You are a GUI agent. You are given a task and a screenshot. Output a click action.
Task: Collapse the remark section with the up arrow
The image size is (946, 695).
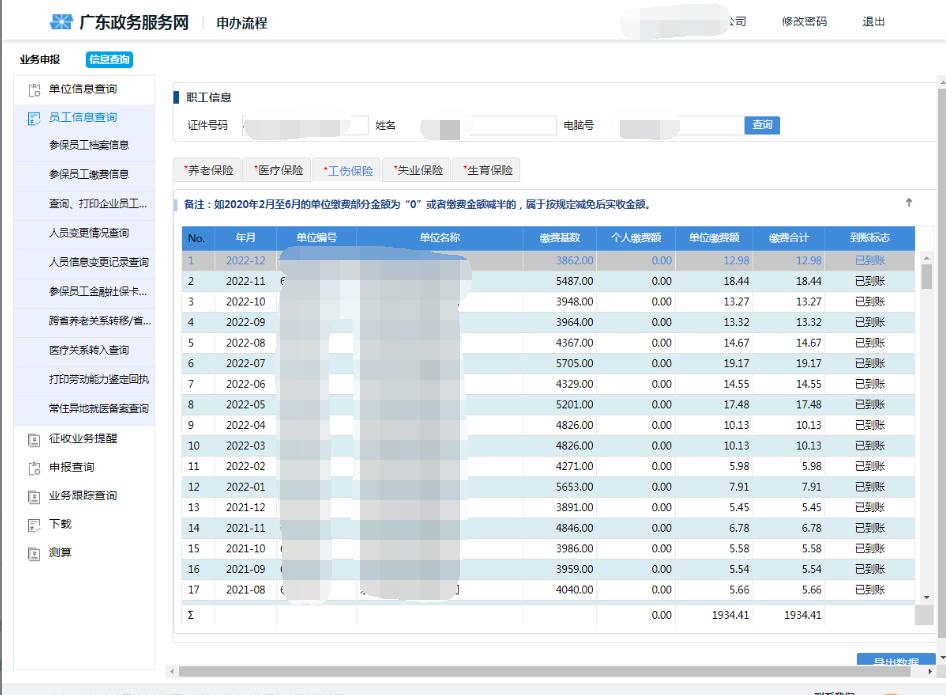pos(909,203)
